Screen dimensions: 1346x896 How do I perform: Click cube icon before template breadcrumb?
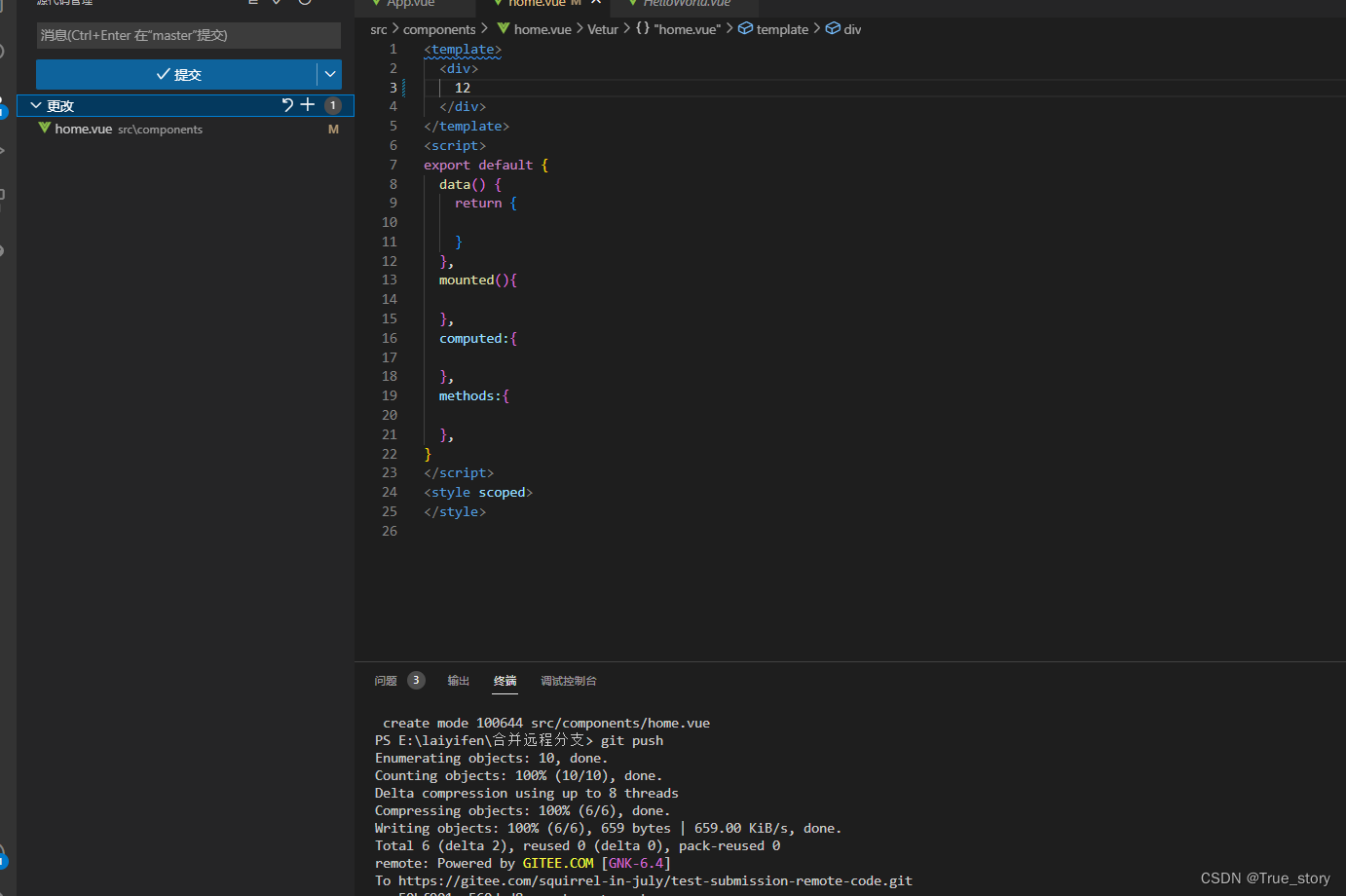click(745, 28)
